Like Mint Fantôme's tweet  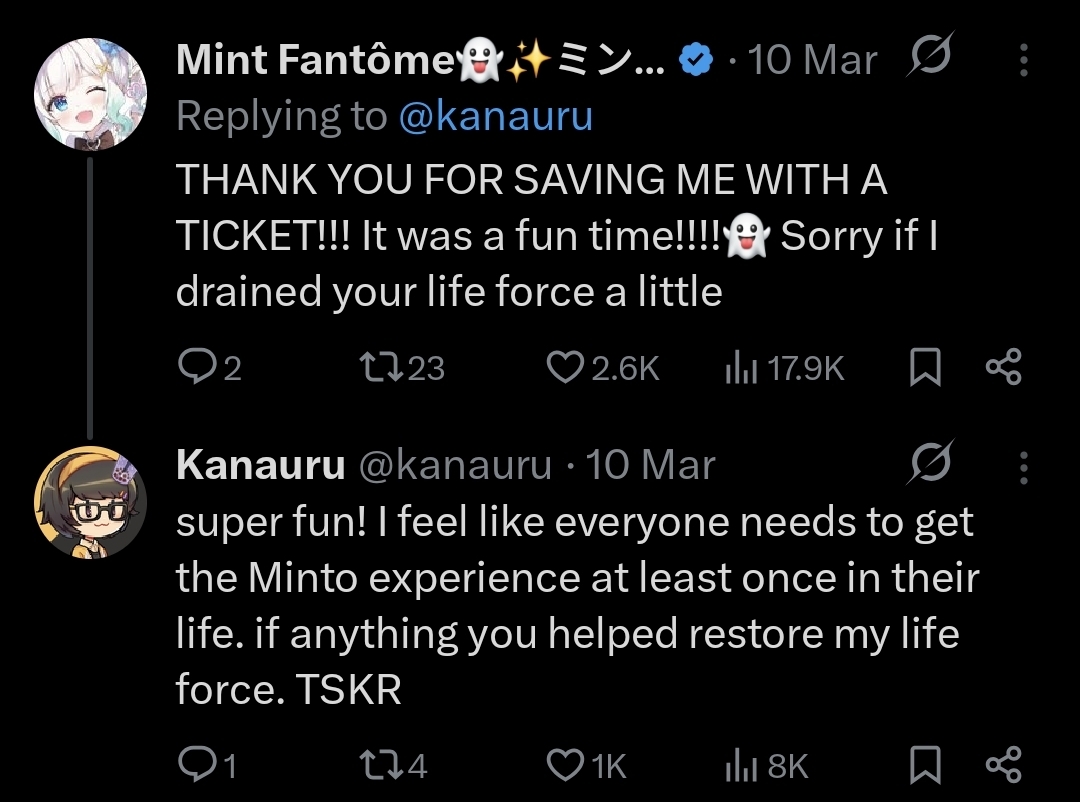pos(565,369)
